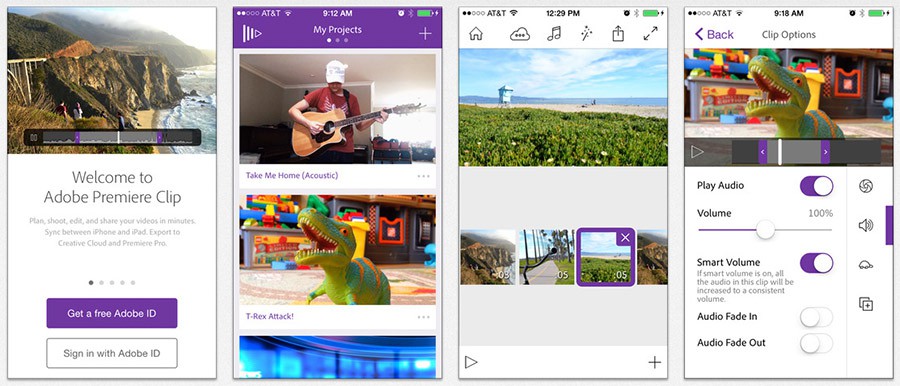Enable the Audio Fade Out switch
Image resolution: width=900 pixels, height=386 pixels.
(816, 343)
